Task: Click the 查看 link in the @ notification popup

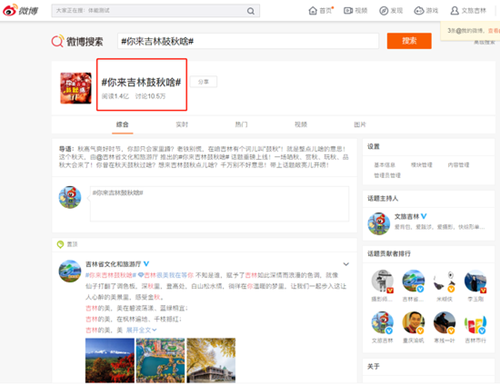Action: (494, 31)
